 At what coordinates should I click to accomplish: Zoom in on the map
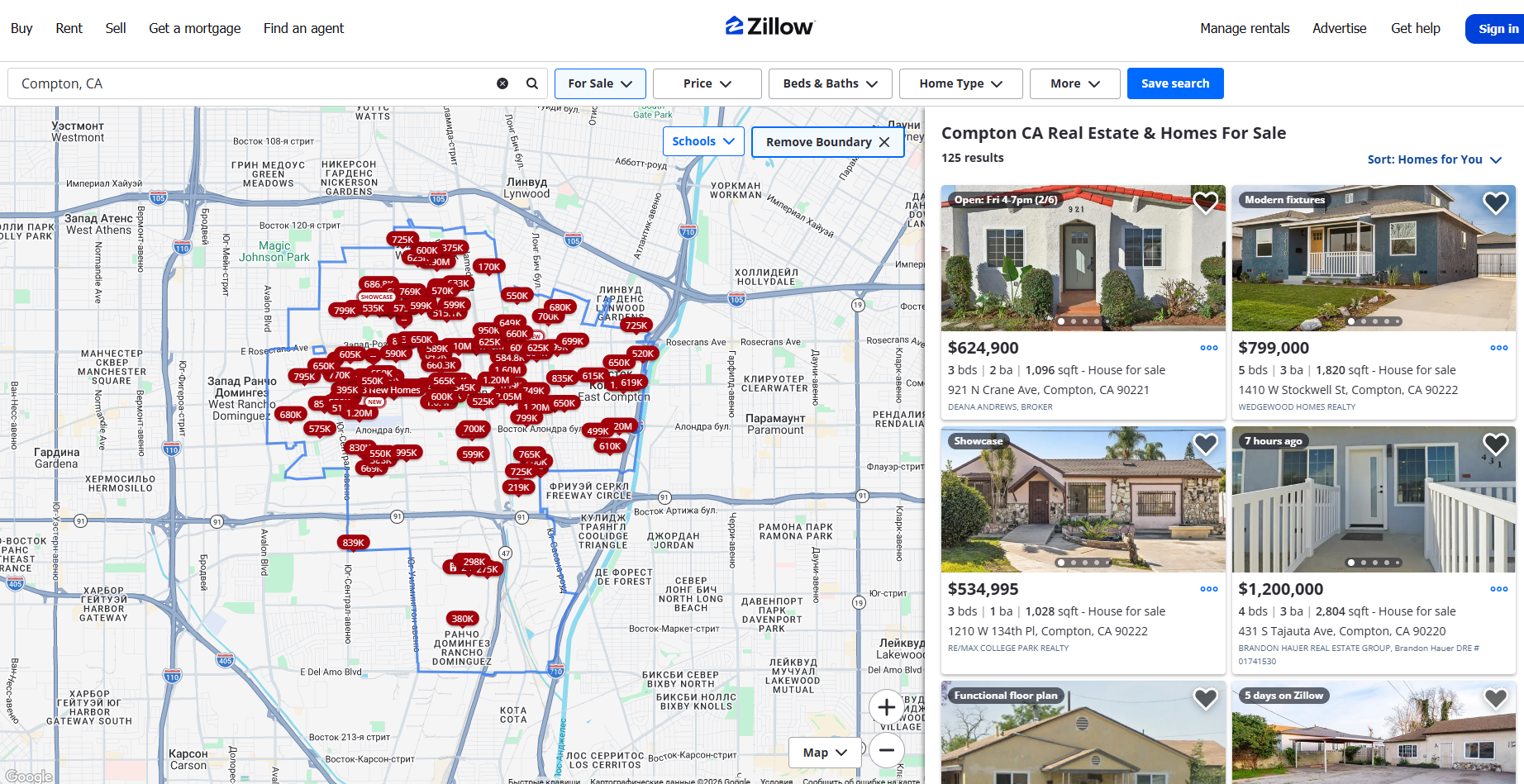point(887,707)
